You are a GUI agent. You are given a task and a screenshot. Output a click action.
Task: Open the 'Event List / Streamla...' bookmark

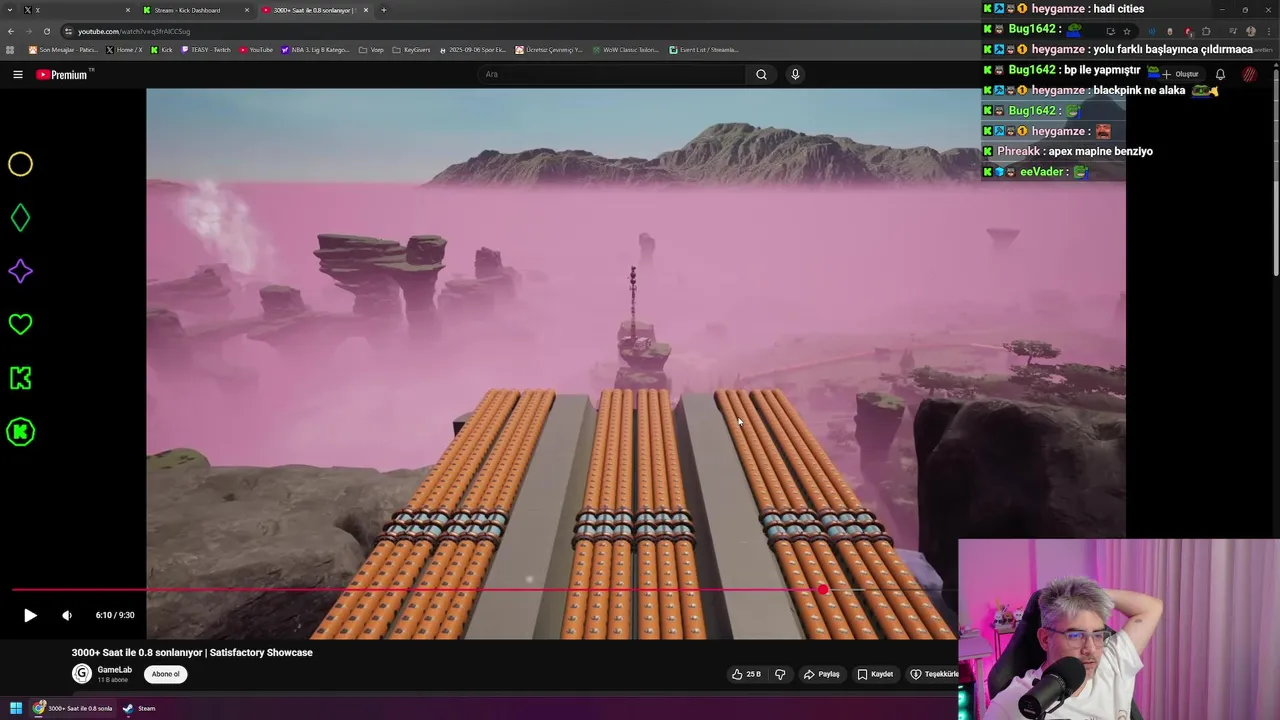pyautogui.click(x=704, y=49)
